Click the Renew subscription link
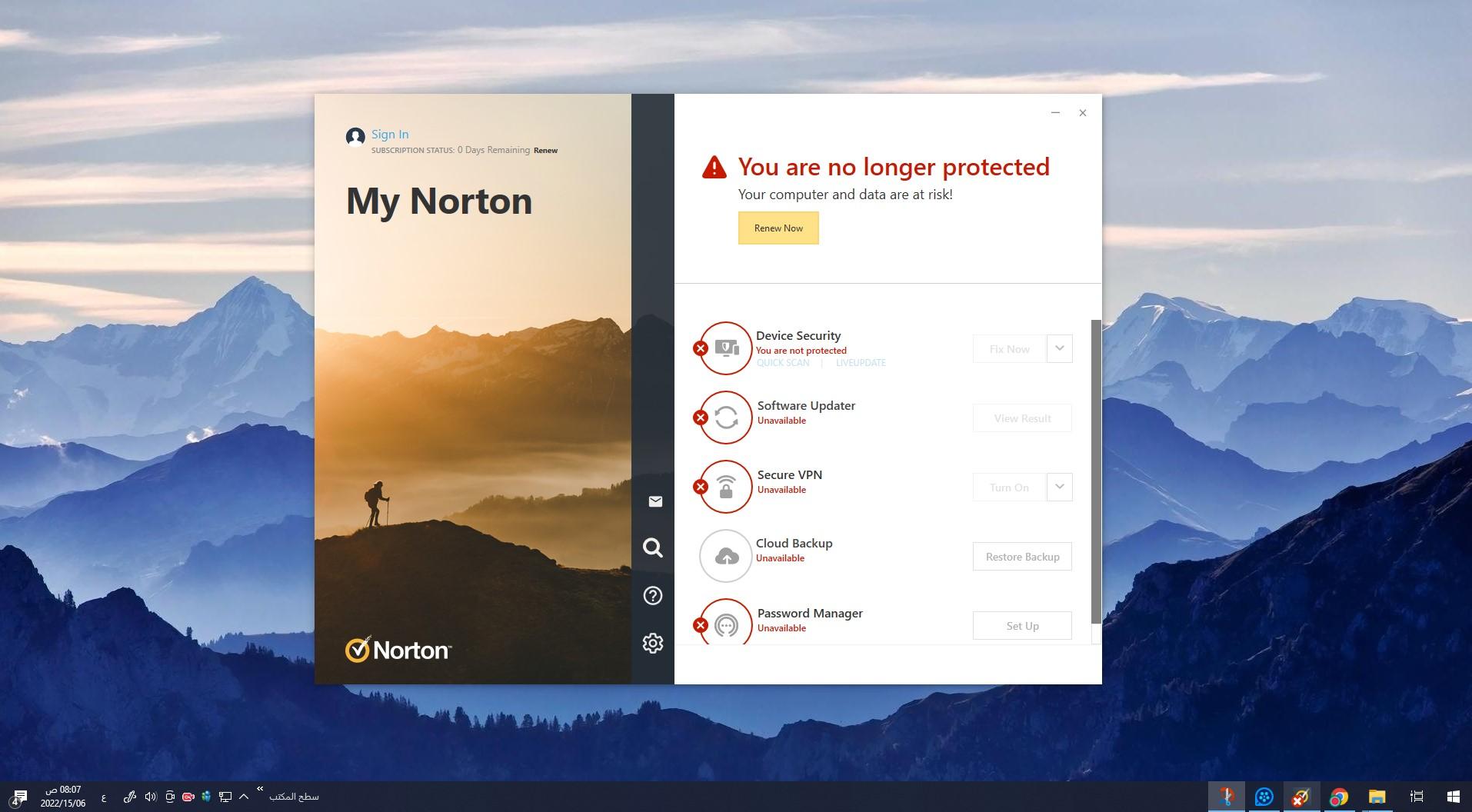Image resolution: width=1472 pixels, height=812 pixels. [545, 151]
